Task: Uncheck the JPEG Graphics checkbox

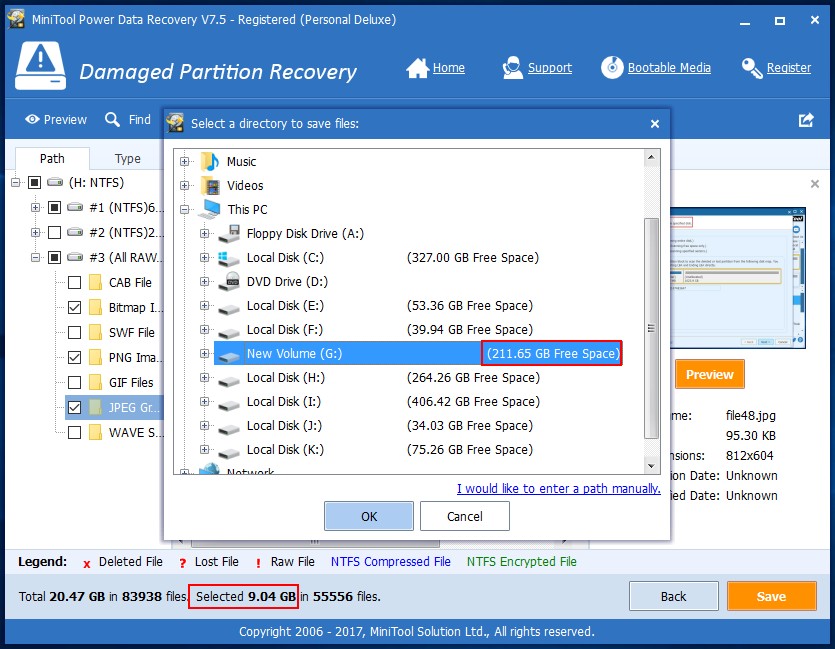Action: click(x=73, y=407)
